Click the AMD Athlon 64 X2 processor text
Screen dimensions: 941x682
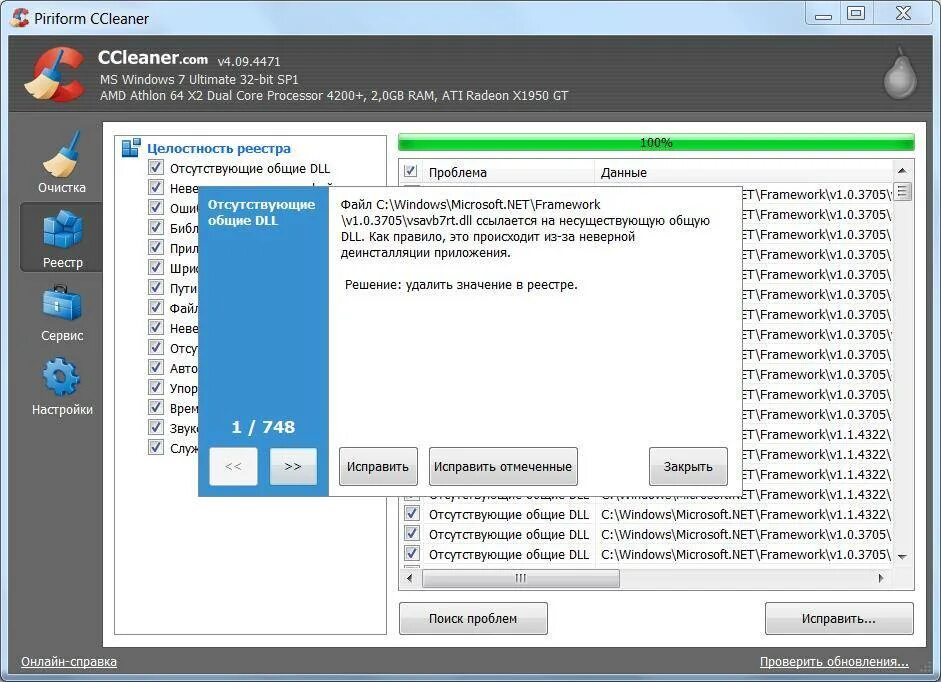coord(334,95)
